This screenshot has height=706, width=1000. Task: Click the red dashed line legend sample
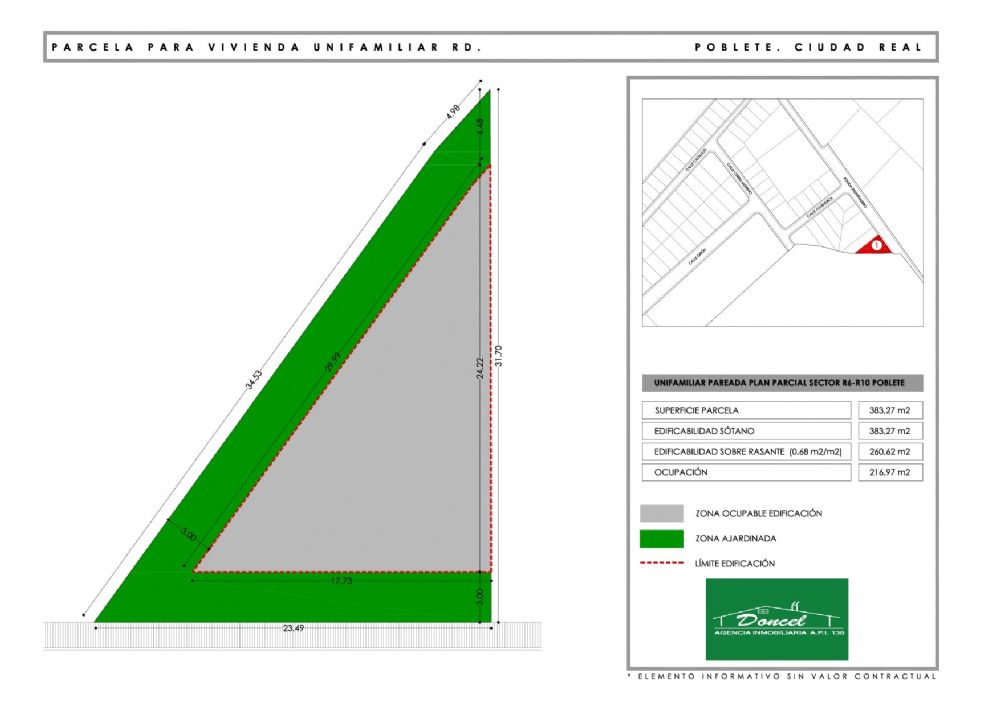click(x=662, y=563)
